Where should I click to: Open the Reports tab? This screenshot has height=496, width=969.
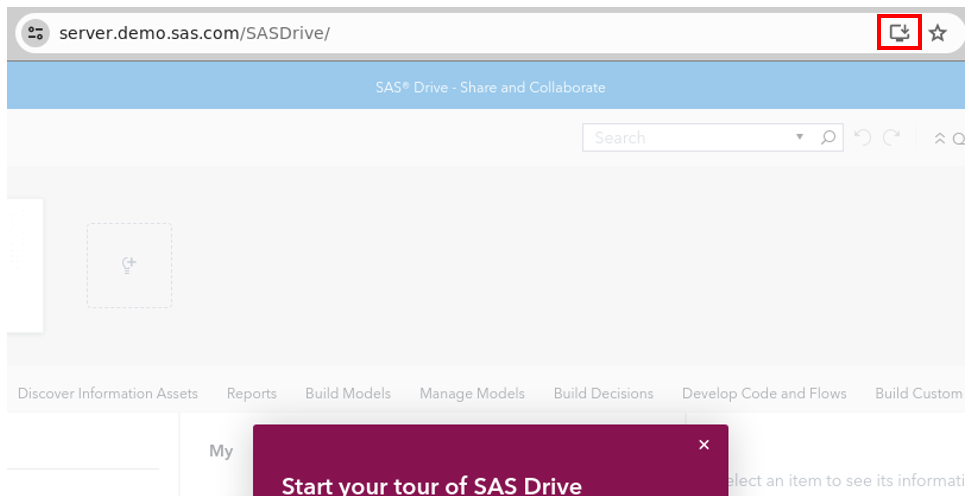252,393
